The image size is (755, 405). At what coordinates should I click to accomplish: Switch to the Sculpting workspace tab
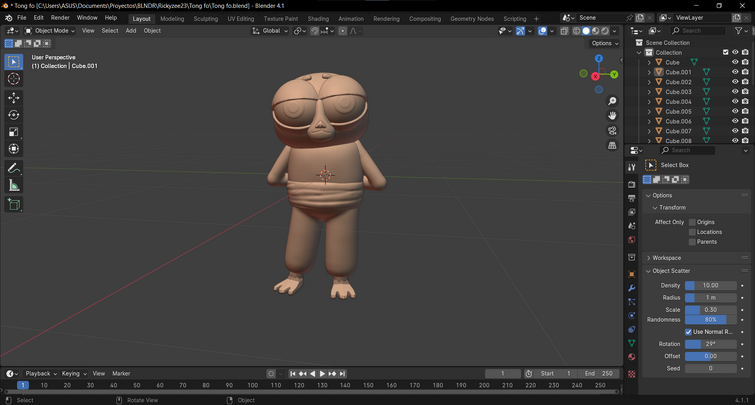pyautogui.click(x=206, y=19)
